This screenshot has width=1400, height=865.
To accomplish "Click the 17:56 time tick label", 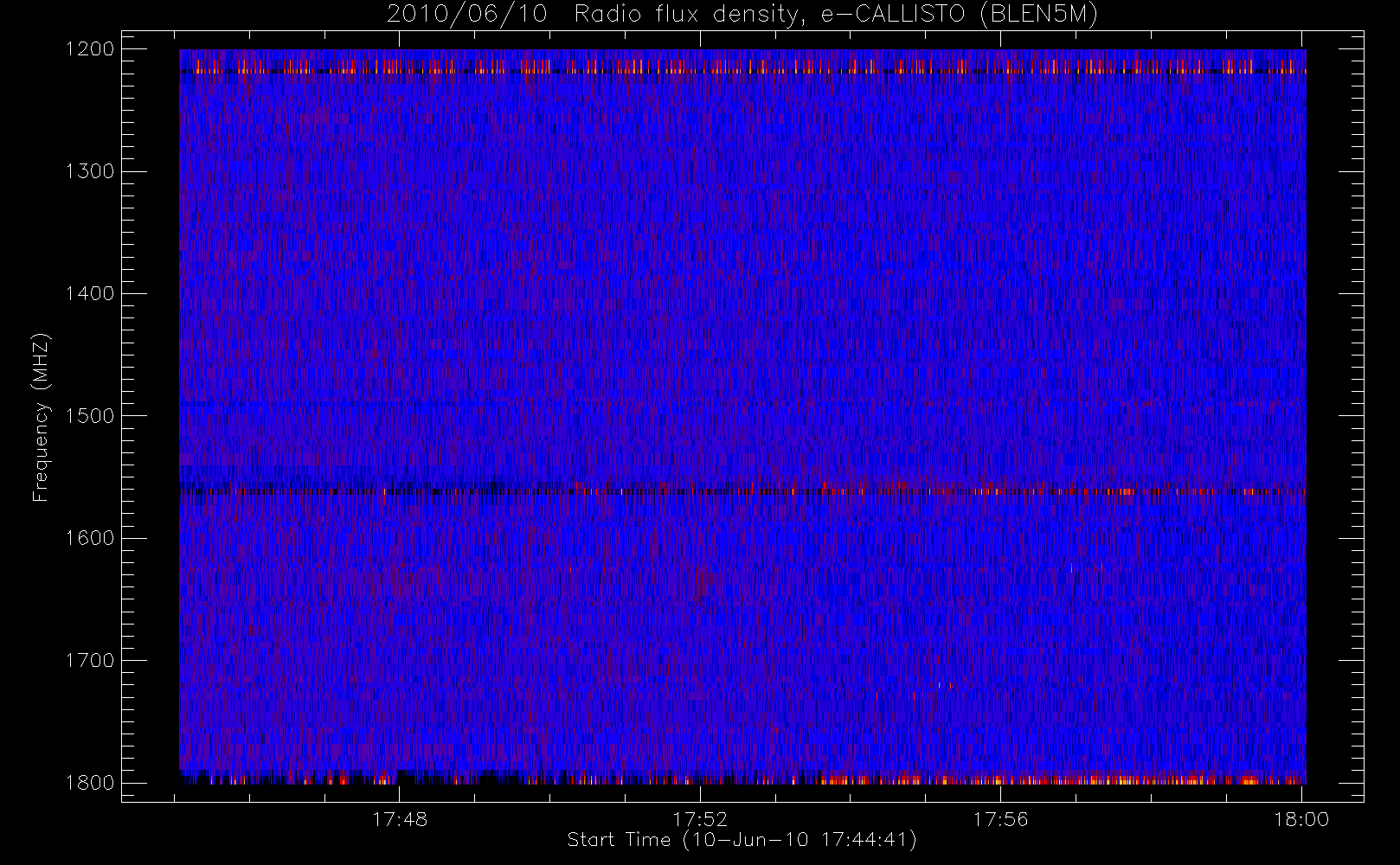I will point(1001,819).
